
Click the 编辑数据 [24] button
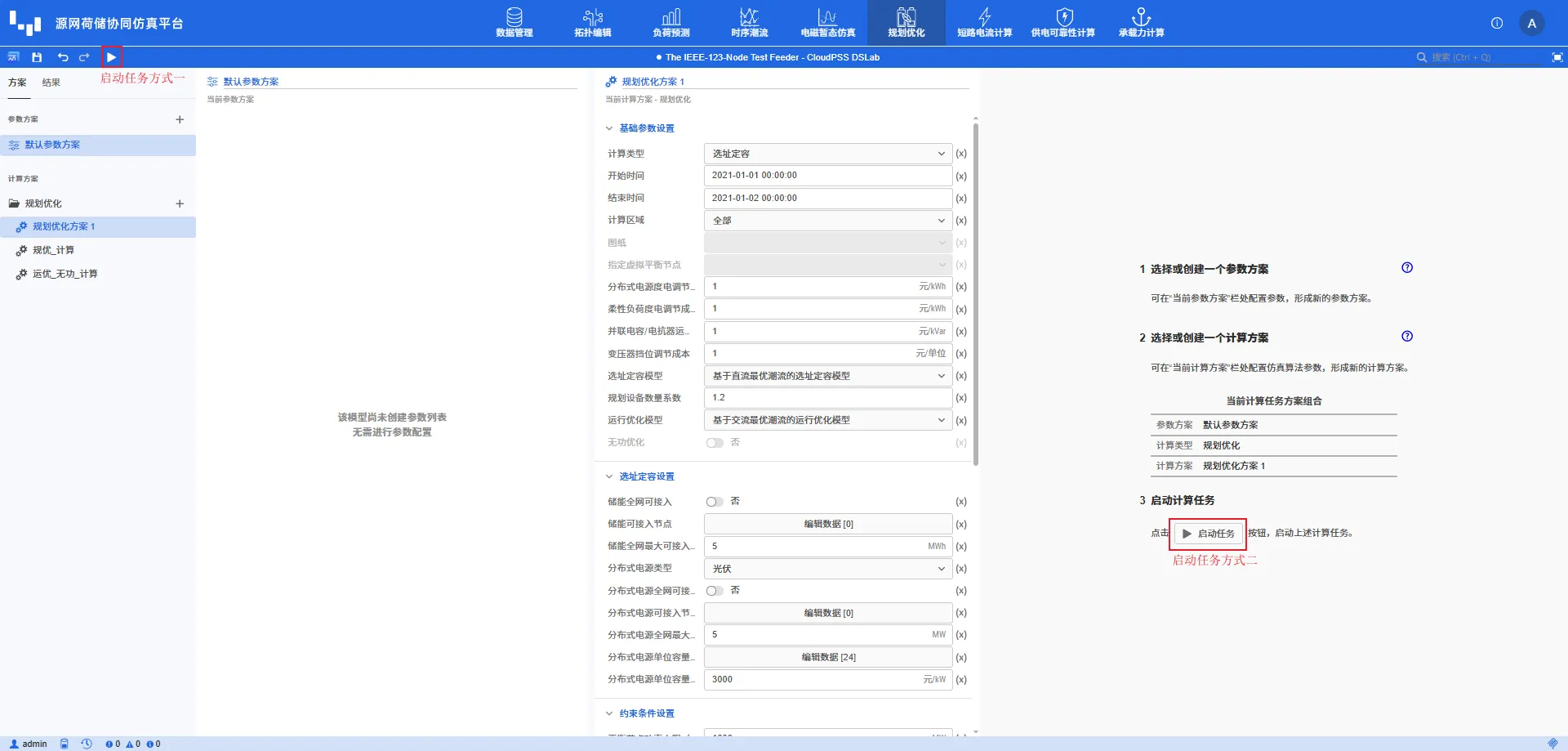(828, 657)
